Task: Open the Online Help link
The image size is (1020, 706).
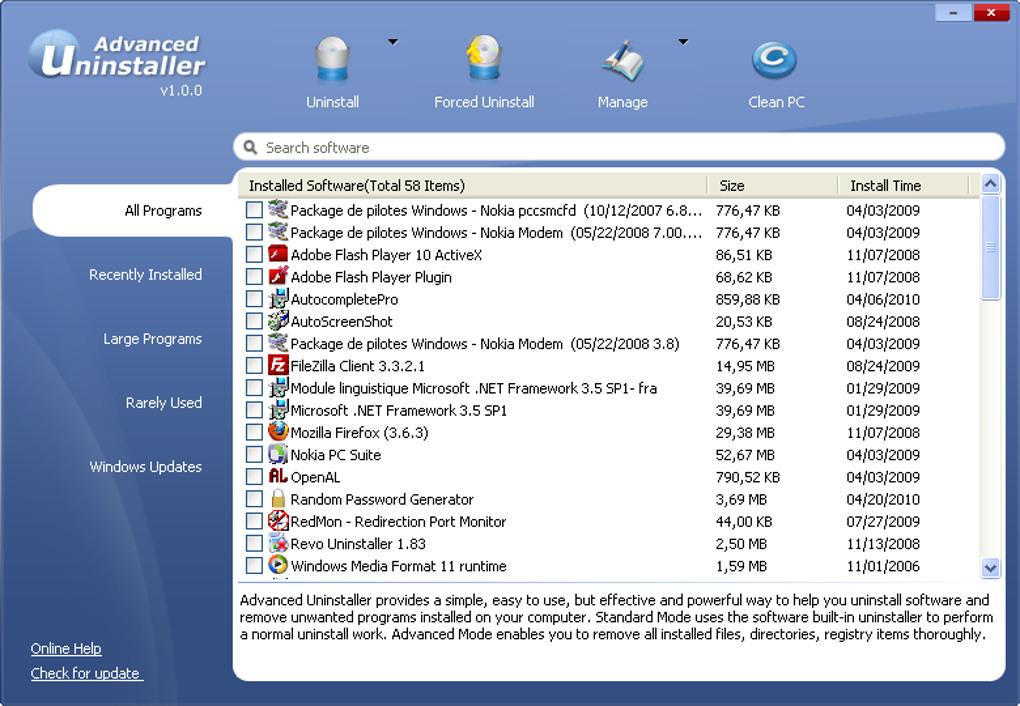Action: (66, 649)
